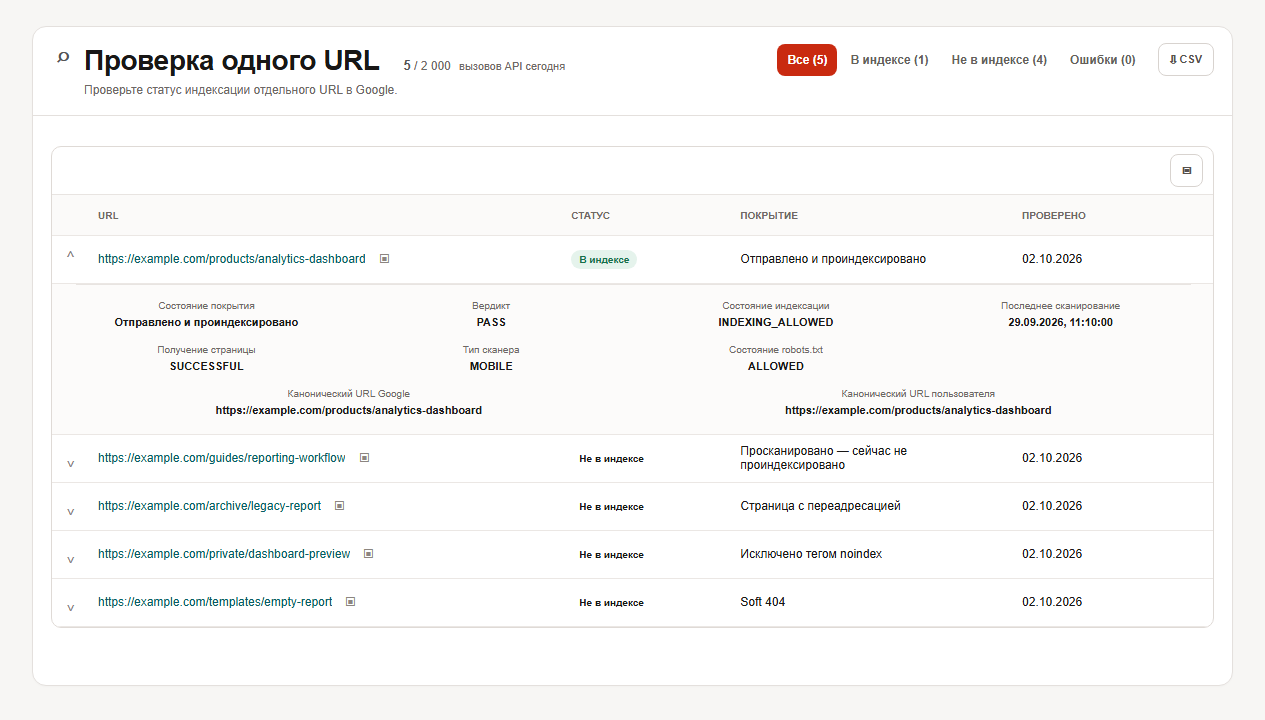Expand the empty-report row
Image resolution: width=1265 pixels, height=720 pixels.
tap(70, 606)
